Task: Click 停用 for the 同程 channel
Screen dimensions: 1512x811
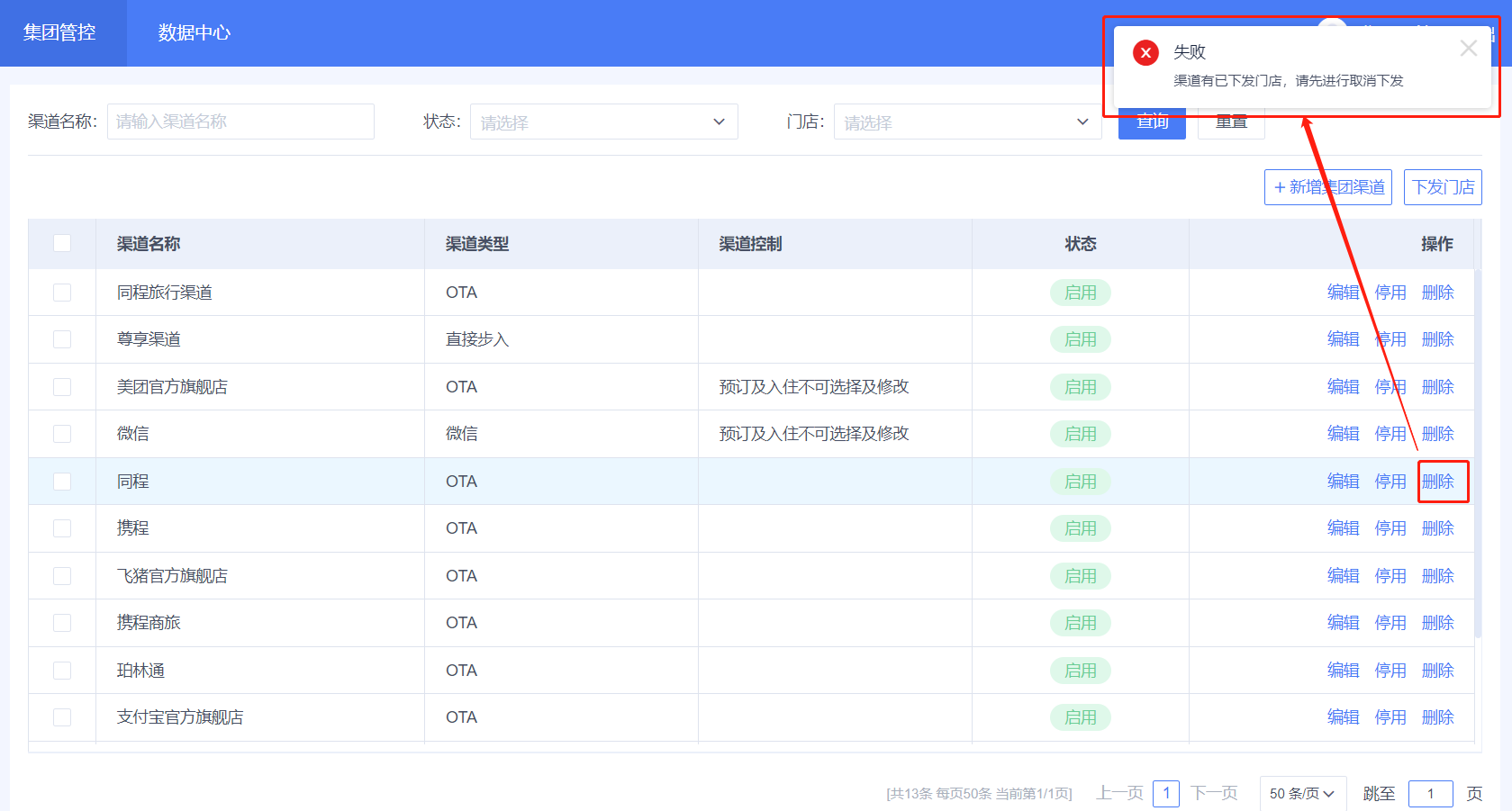Action: (1390, 482)
